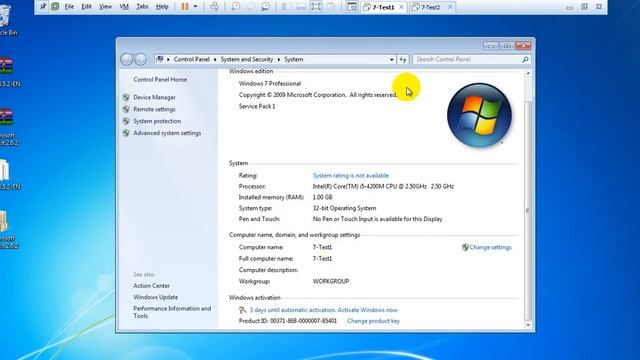Image resolution: width=640 pixels, height=360 pixels.
Task: Open the Tabs menu
Action: tap(142, 7)
